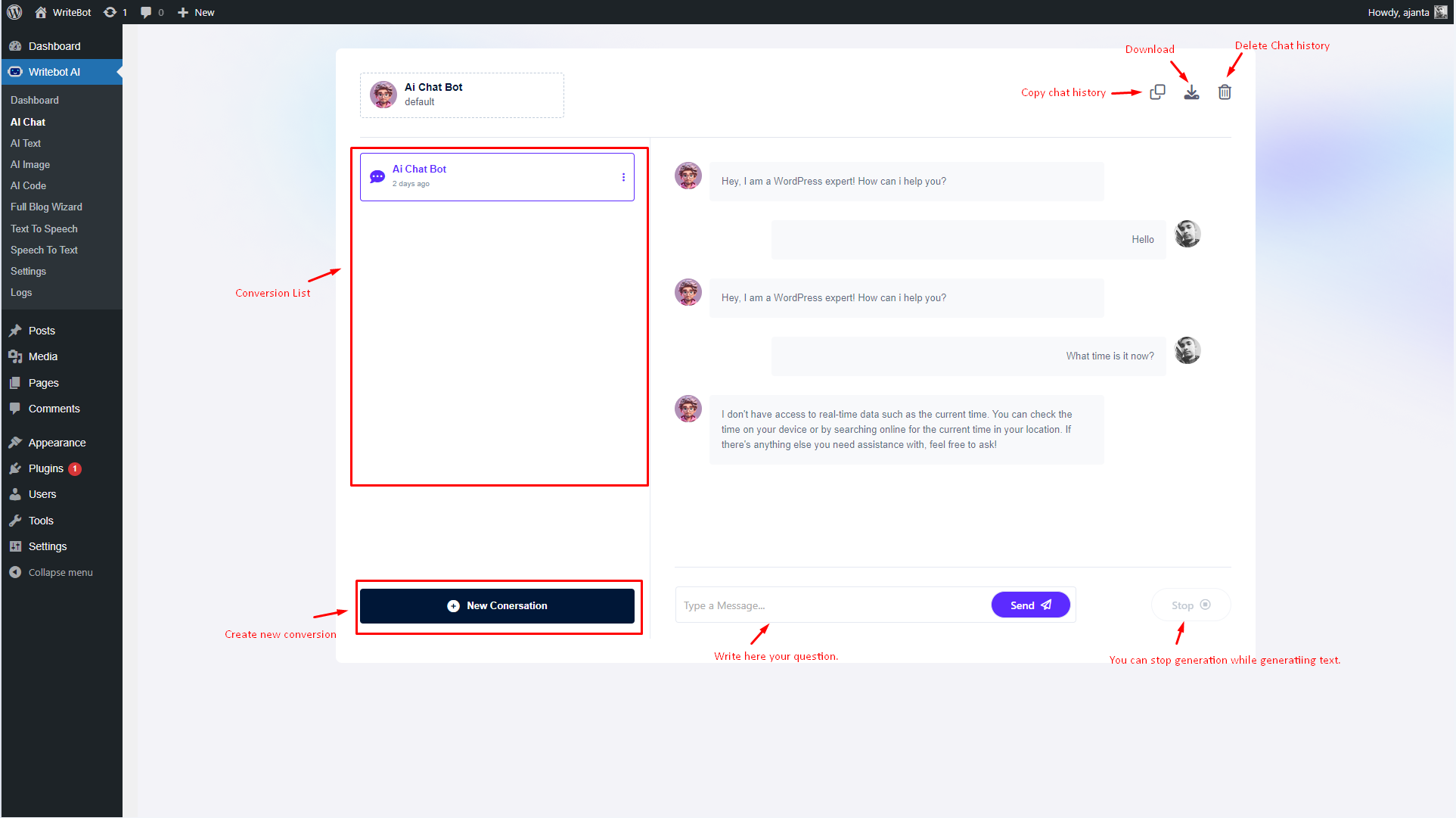Select Speech To Text from sidebar

coord(43,250)
